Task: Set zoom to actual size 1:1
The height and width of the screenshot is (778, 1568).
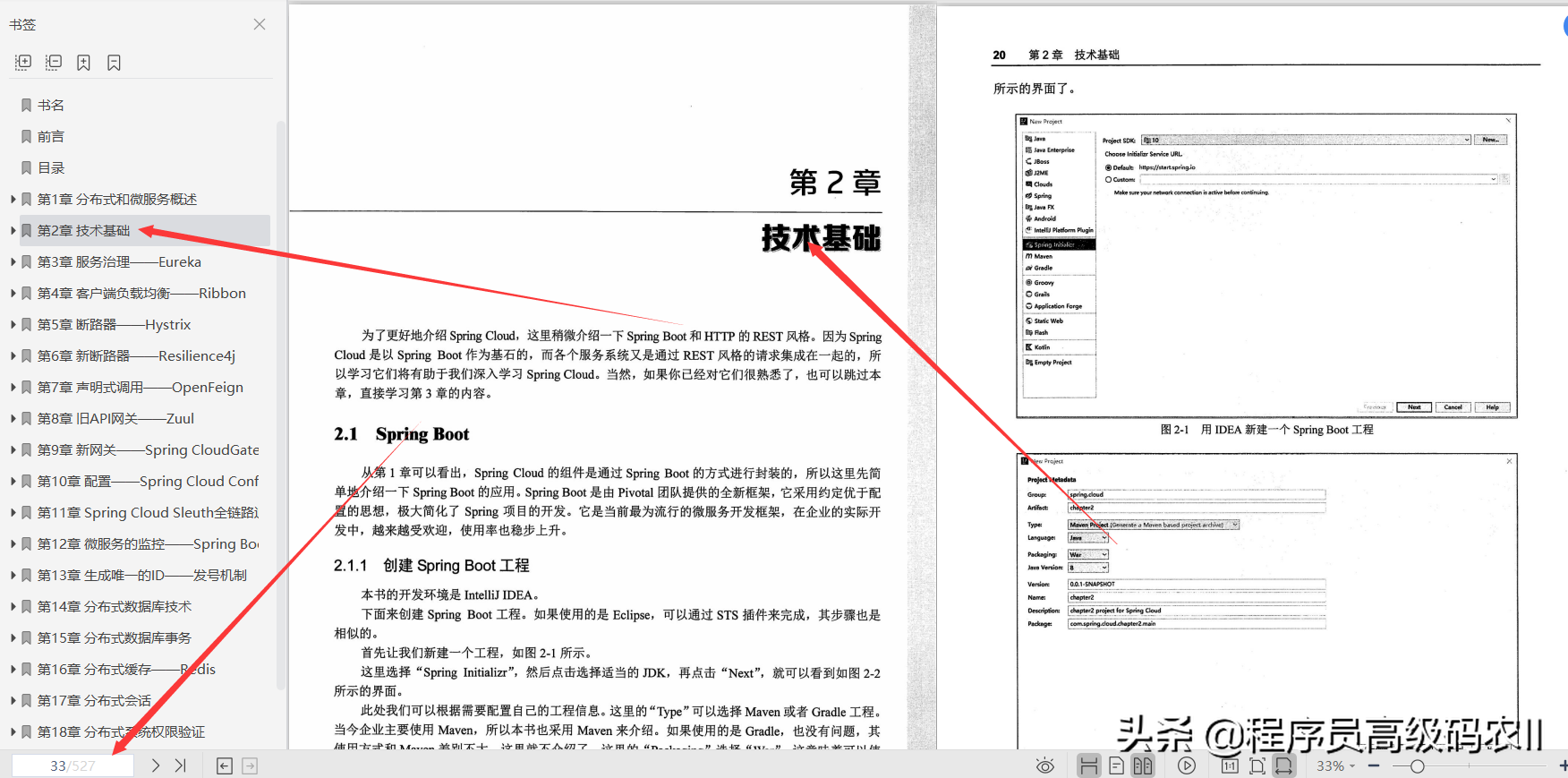Action: [1230, 765]
